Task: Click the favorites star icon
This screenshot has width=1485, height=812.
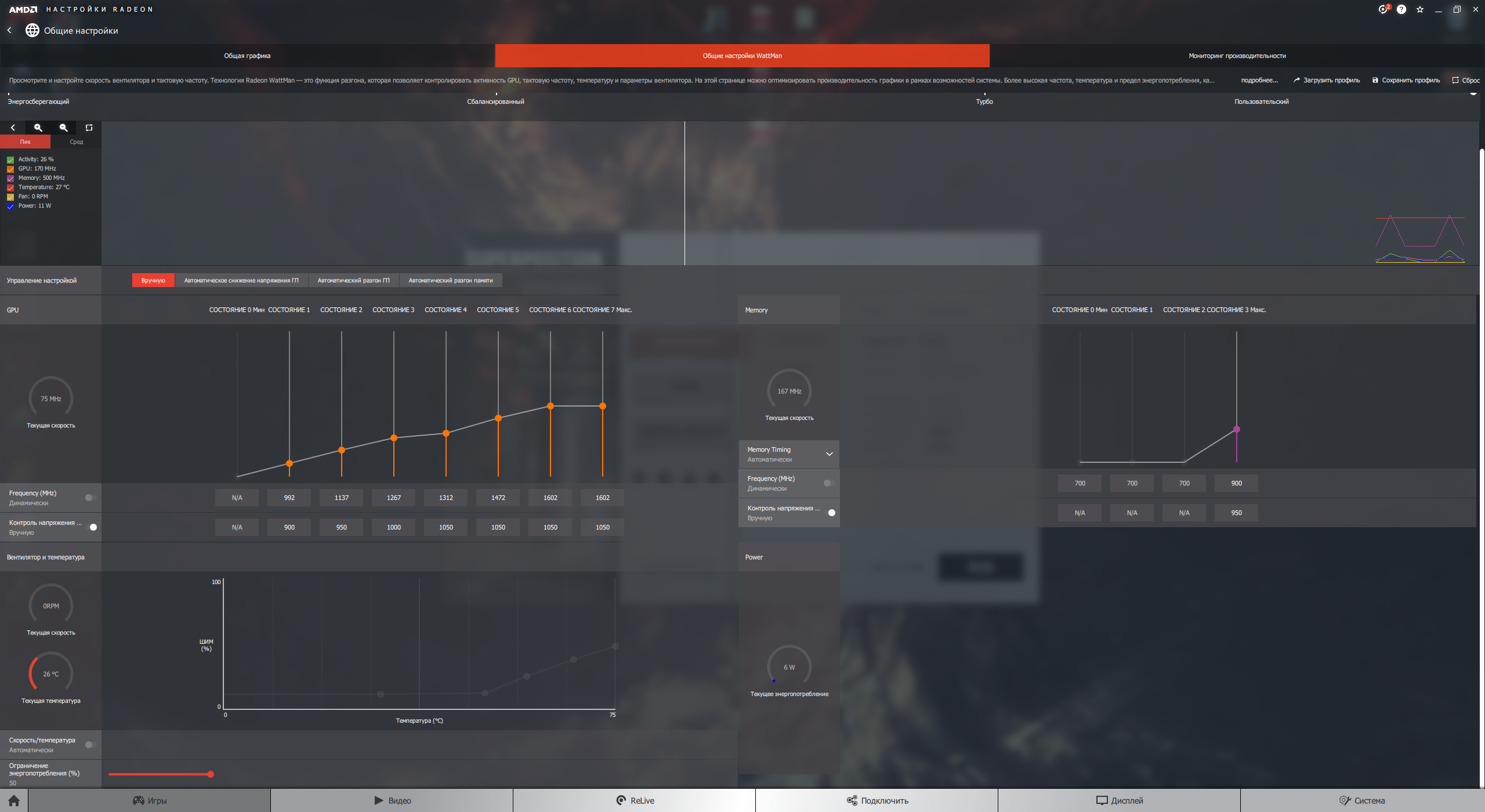Action: tap(1420, 9)
